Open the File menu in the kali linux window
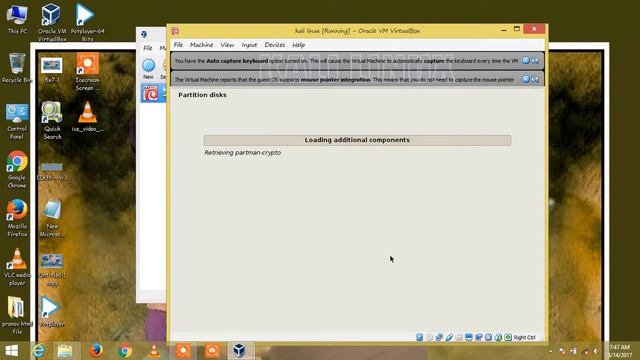 [x=178, y=45]
